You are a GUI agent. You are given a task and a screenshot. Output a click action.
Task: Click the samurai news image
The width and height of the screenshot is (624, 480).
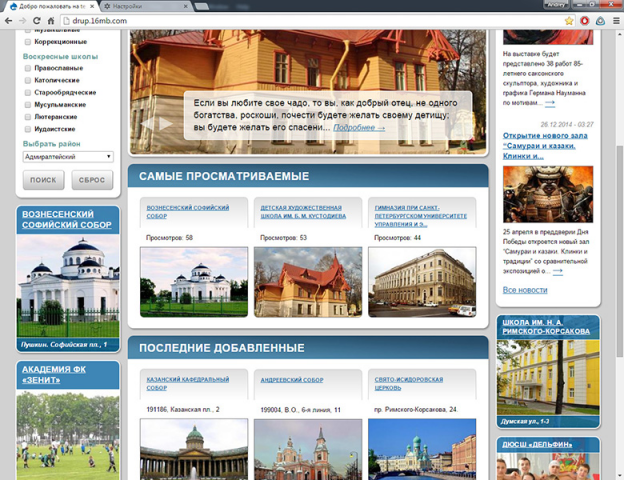click(548, 194)
